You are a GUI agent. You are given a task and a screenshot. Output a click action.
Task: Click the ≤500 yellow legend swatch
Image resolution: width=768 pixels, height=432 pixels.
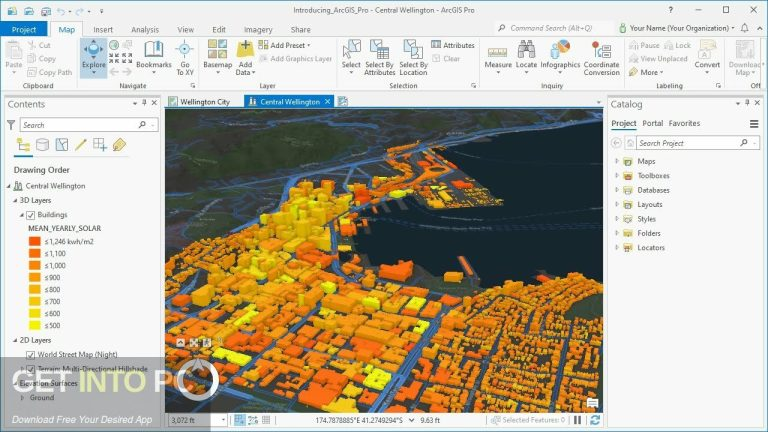(34, 325)
